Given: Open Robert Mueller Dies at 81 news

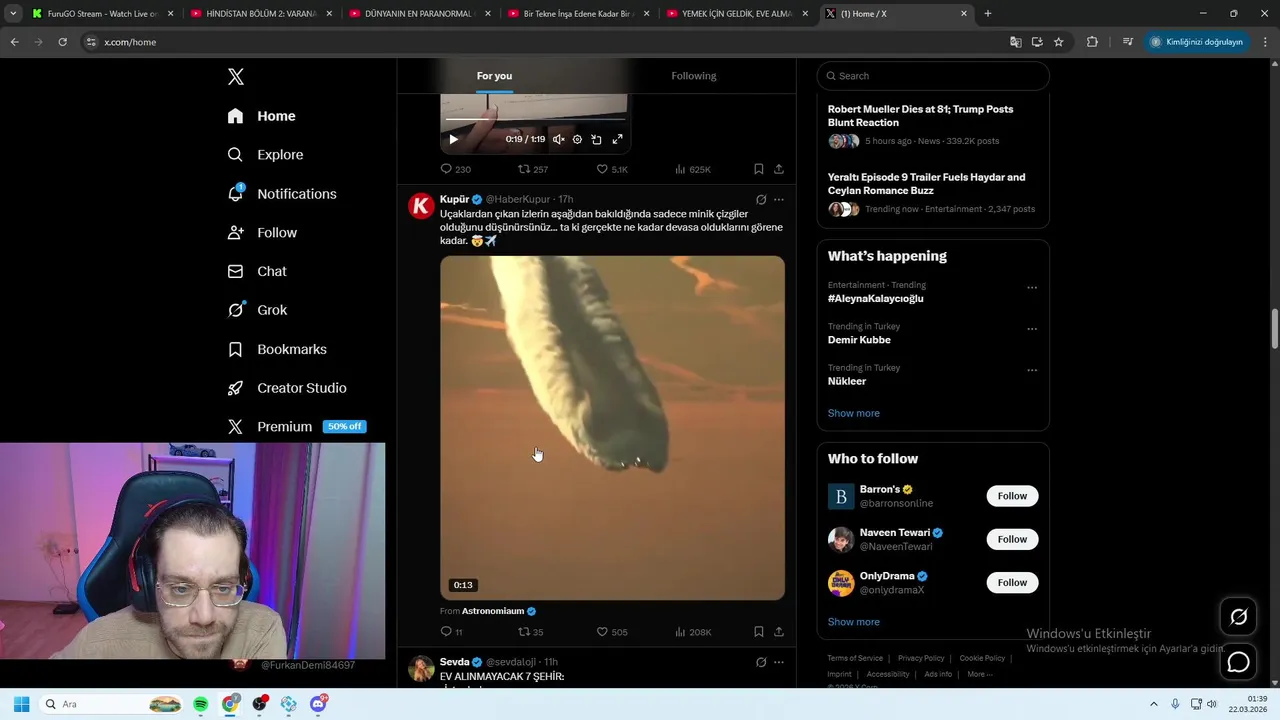Looking at the screenshot, I should pos(933,125).
